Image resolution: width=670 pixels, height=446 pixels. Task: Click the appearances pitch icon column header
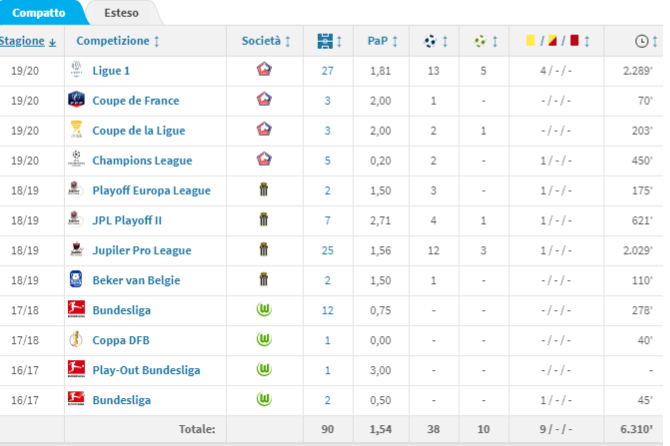[325, 41]
